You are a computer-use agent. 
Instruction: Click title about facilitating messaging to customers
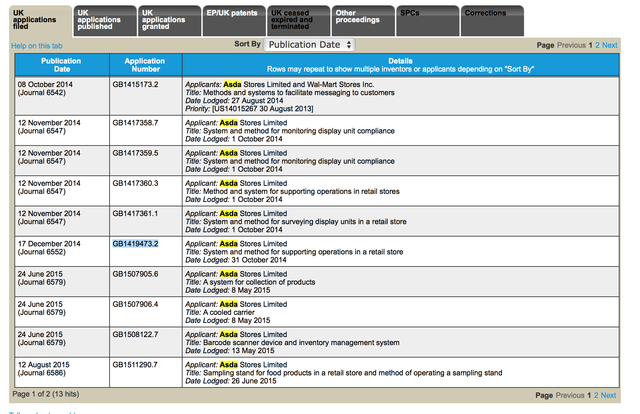click(290, 93)
